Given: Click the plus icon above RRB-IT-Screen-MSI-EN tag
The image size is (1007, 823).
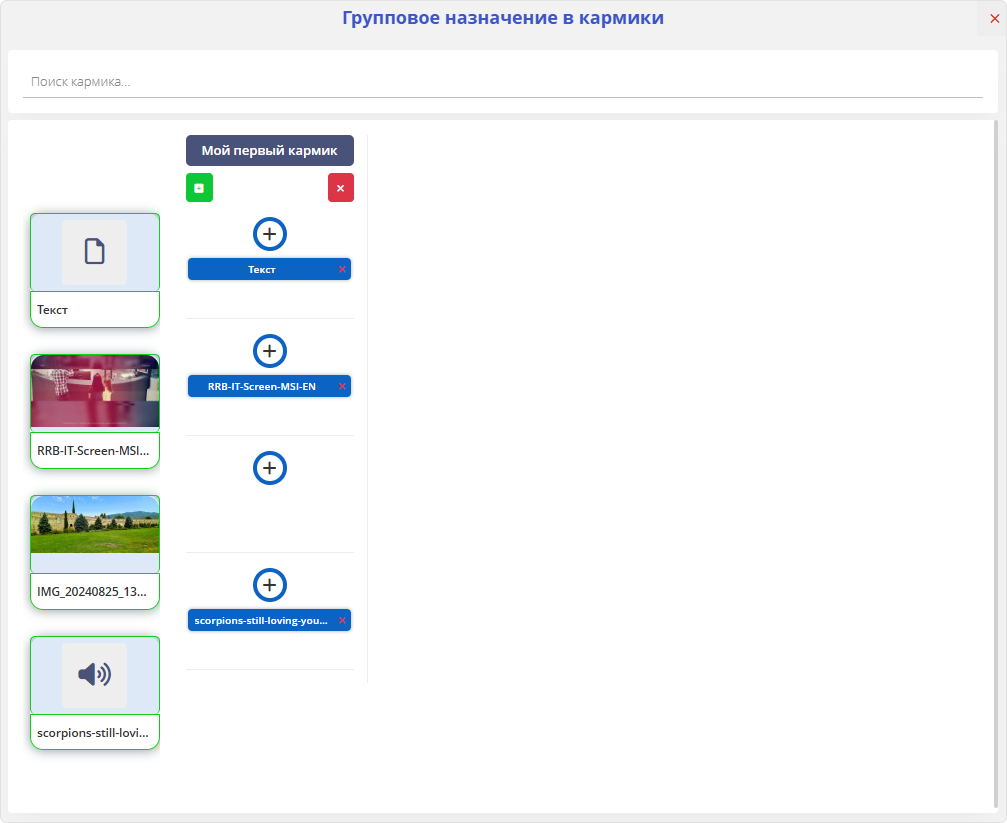Looking at the screenshot, I should 270,351.
